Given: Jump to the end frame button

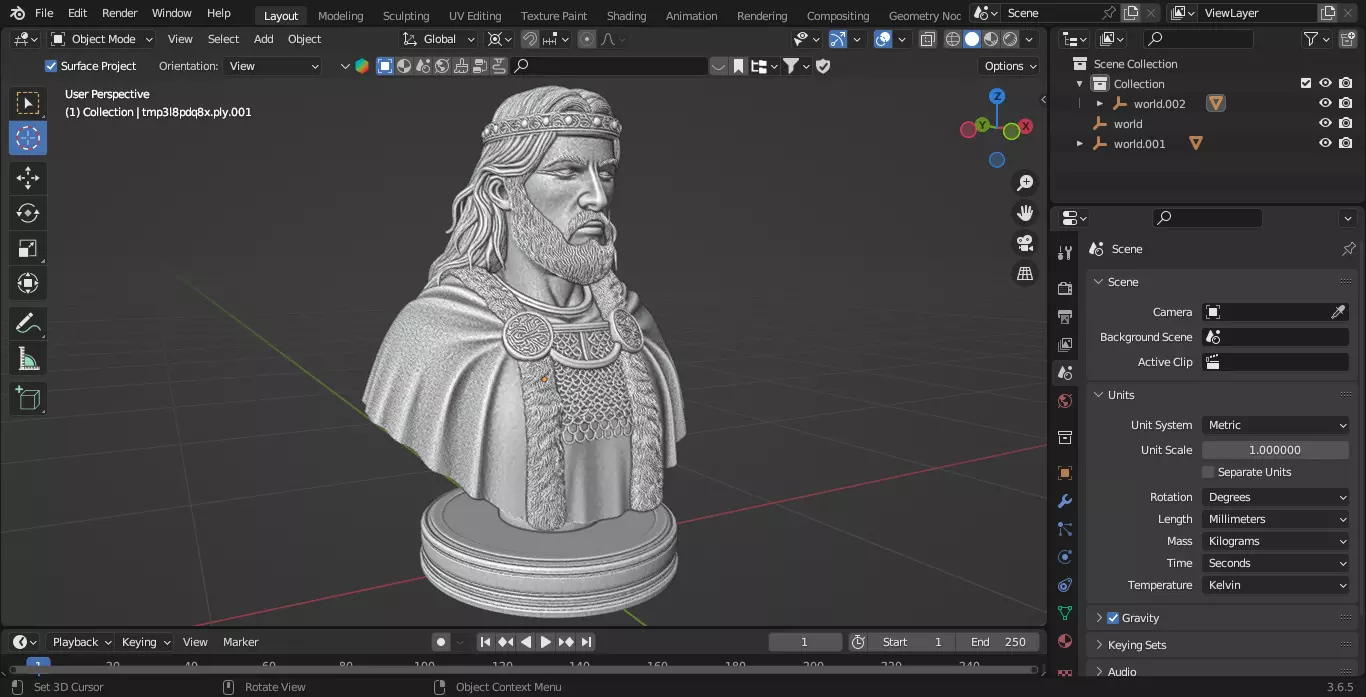Looking at the screenshot, I should click(x=587, y=642).
